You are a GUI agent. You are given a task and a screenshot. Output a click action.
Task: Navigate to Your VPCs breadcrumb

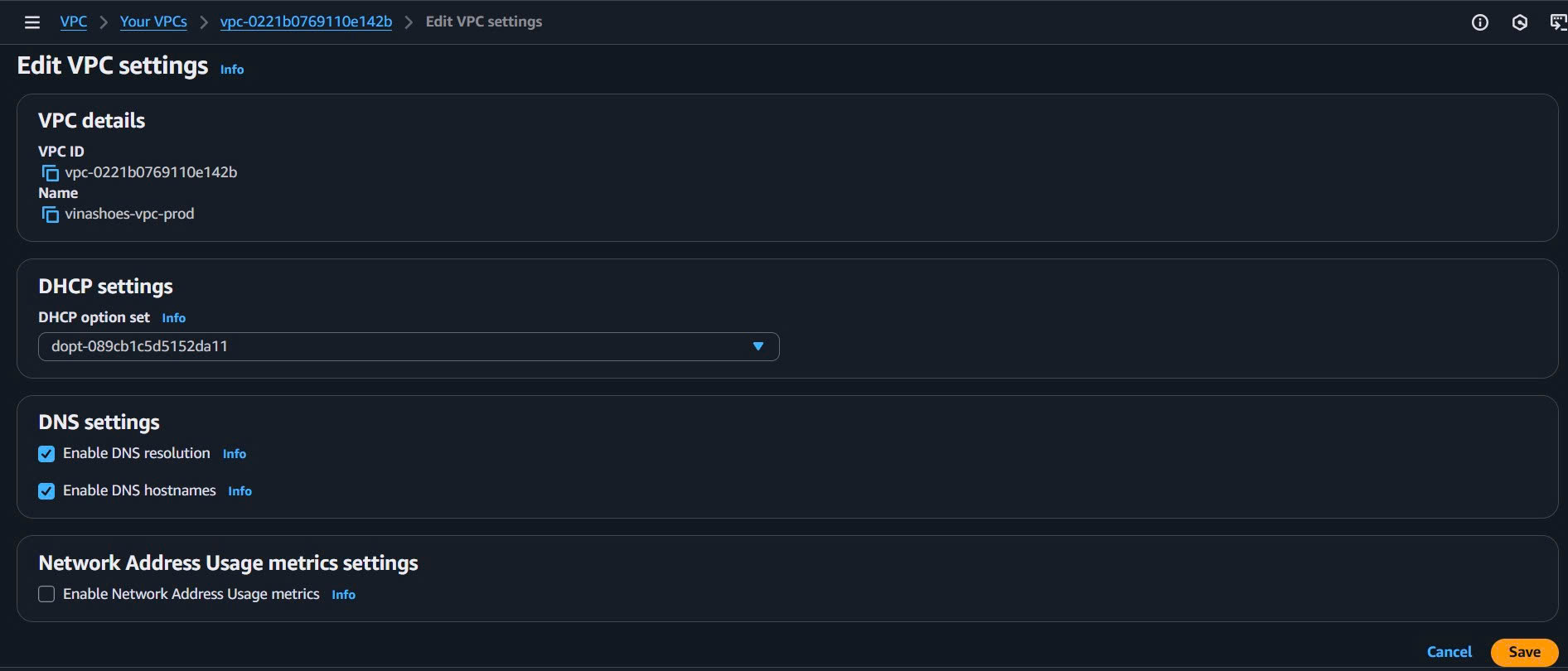tap(154, 22)
